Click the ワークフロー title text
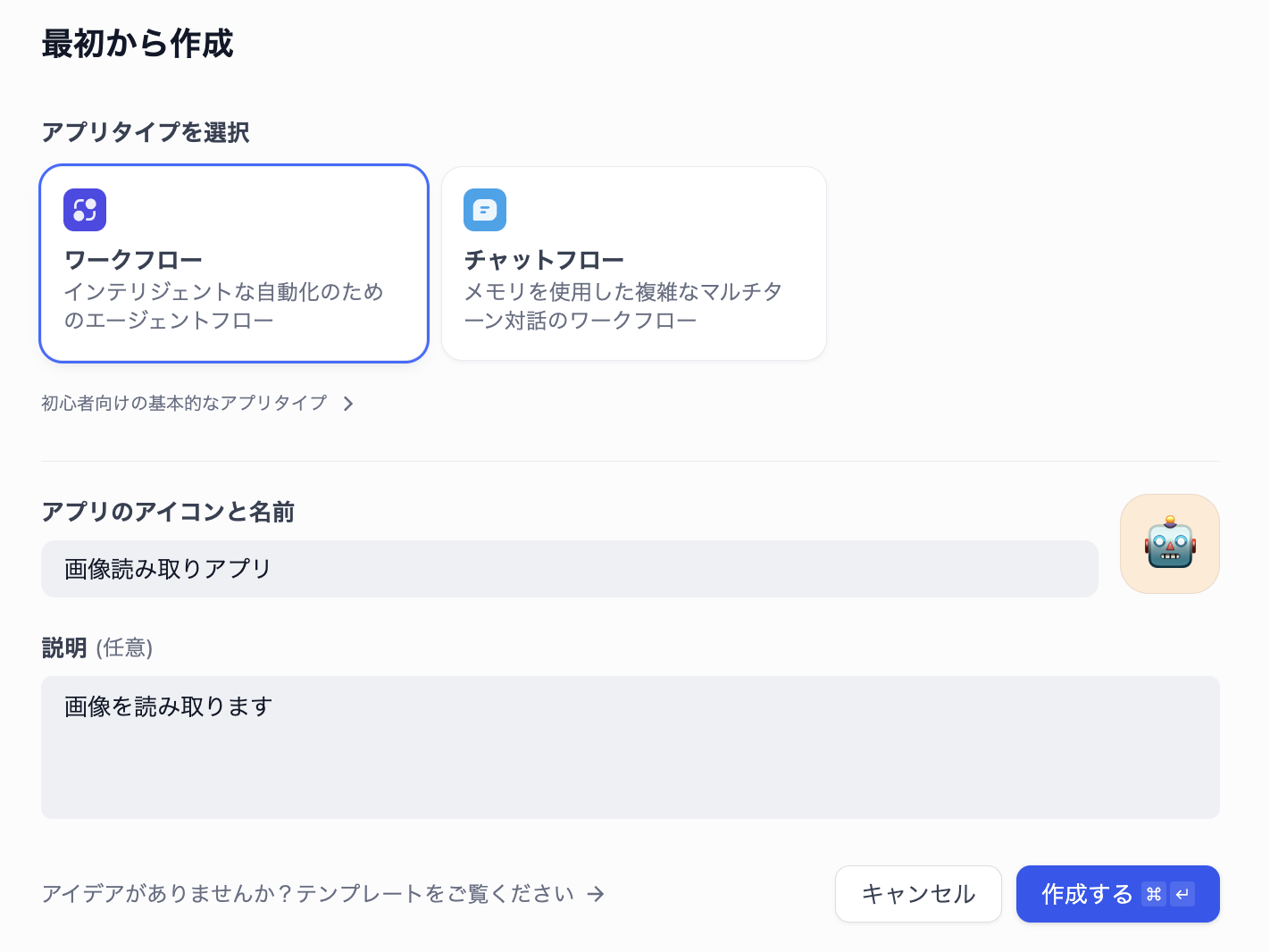This screenshot has height=952, width=1270. (x=133, y=260)
